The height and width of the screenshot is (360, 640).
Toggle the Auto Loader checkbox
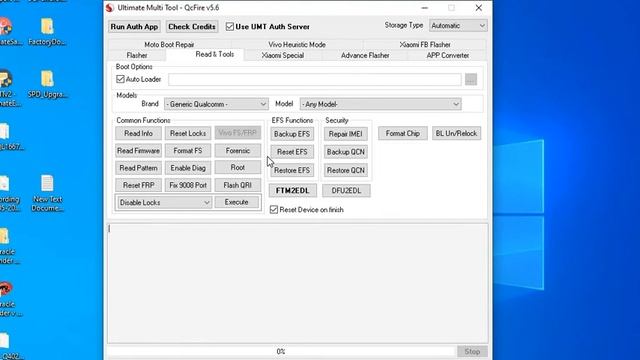(x=120, y=79)
